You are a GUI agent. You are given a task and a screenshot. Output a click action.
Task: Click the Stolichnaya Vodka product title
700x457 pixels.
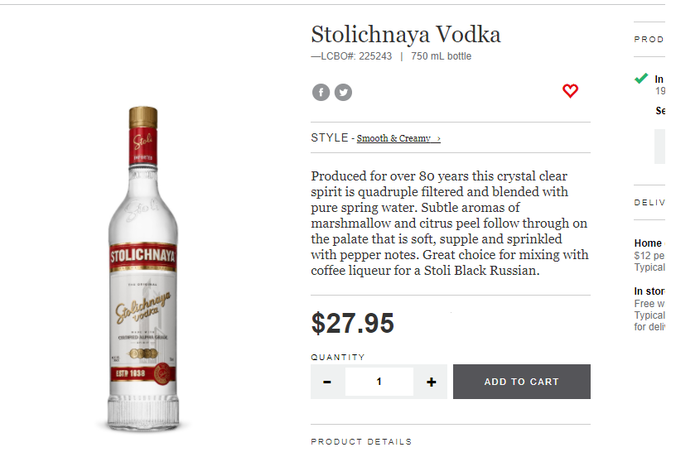click(405, 35)
